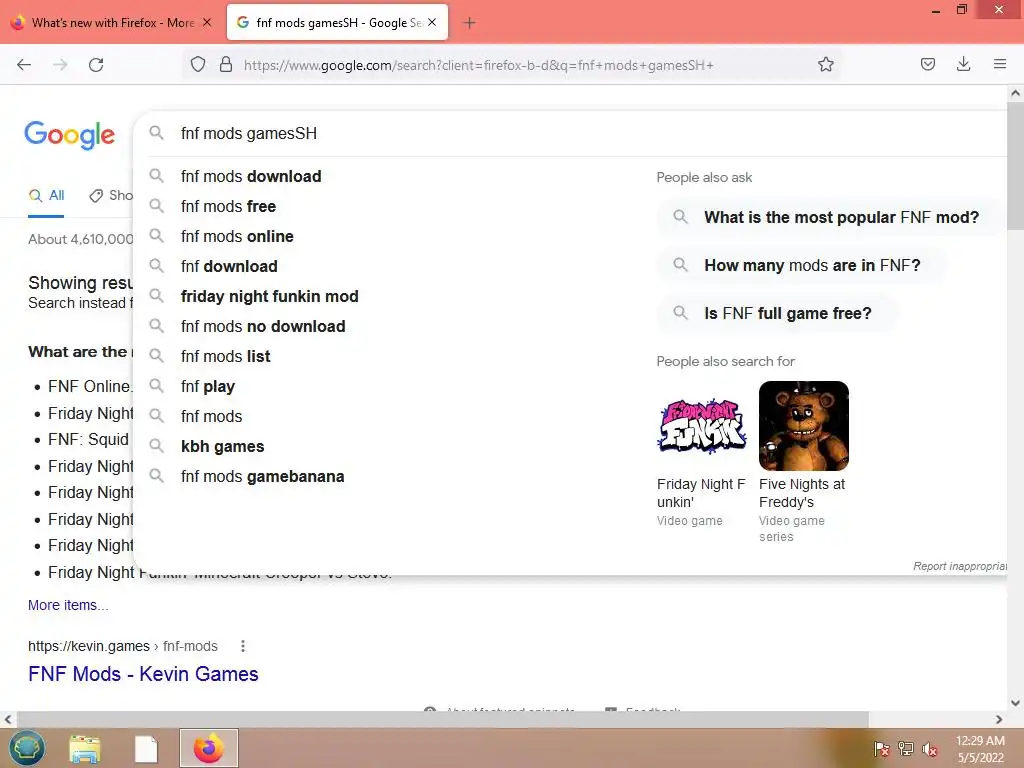Select plain 'fnf mods' suggestion
Image resolution: width=1024 pixels, height=768 pixels.
coord(211,417)
